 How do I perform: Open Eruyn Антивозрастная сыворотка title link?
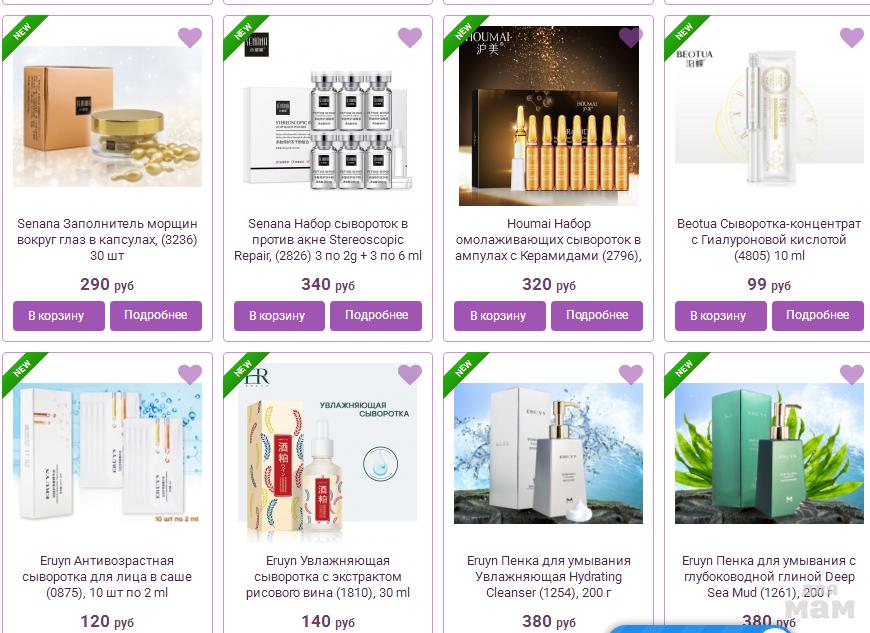click(x=107, y=576)
